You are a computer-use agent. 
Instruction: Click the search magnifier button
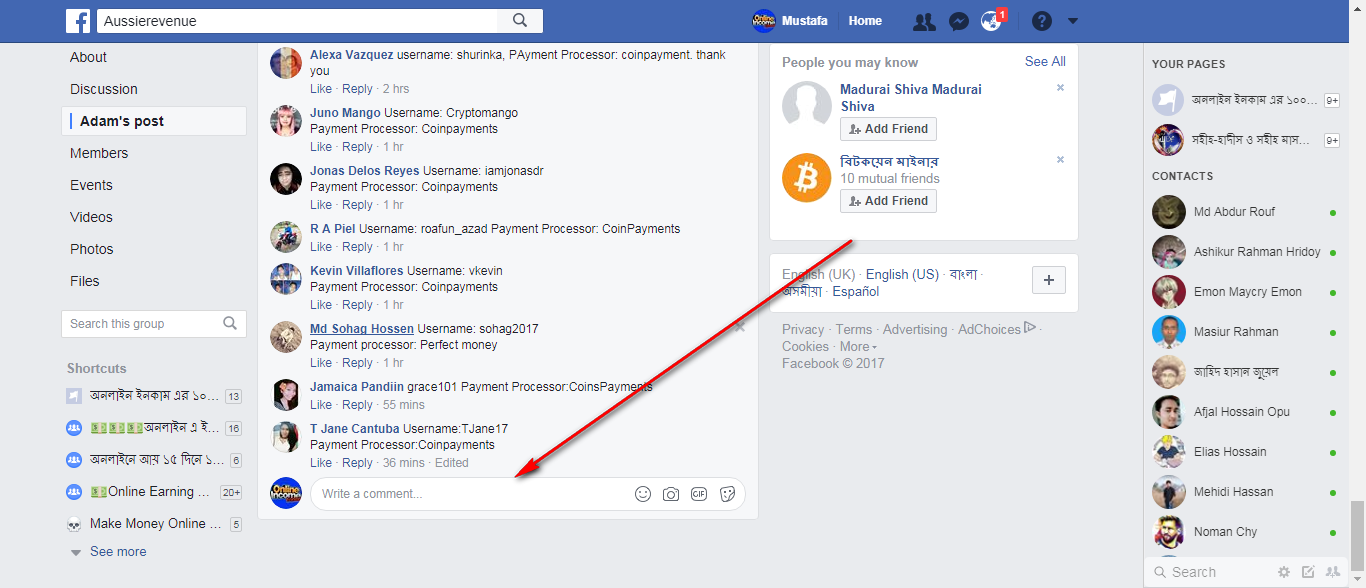(x=520, y=20)
